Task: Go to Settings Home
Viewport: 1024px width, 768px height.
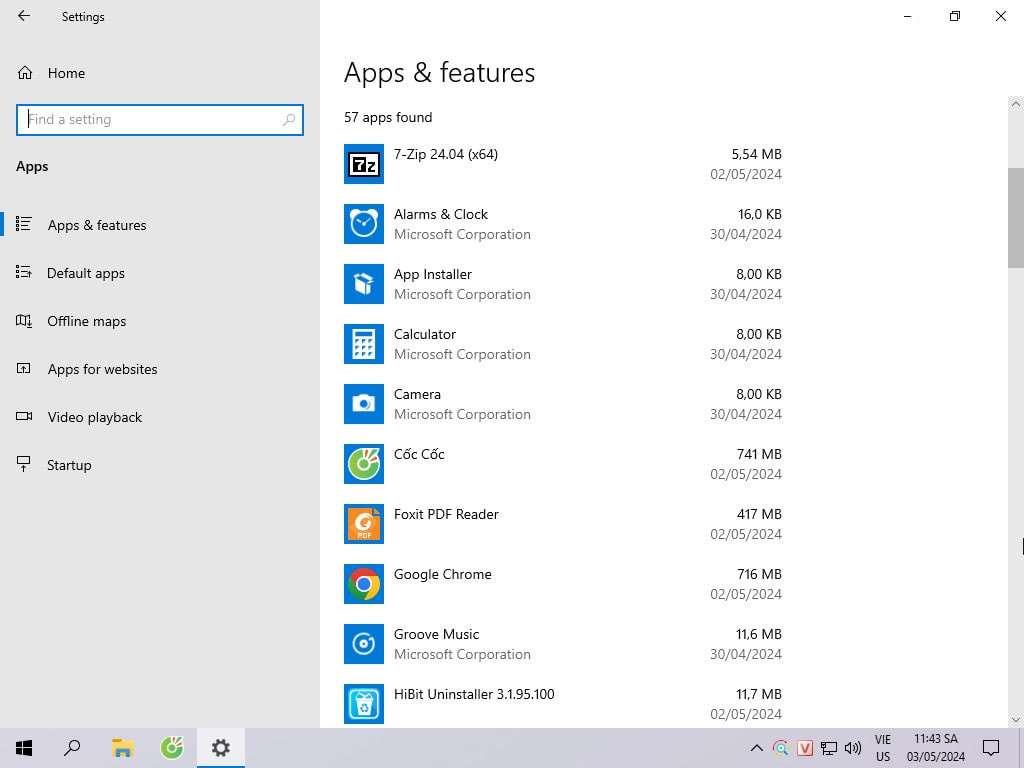Action: [66, 73]
